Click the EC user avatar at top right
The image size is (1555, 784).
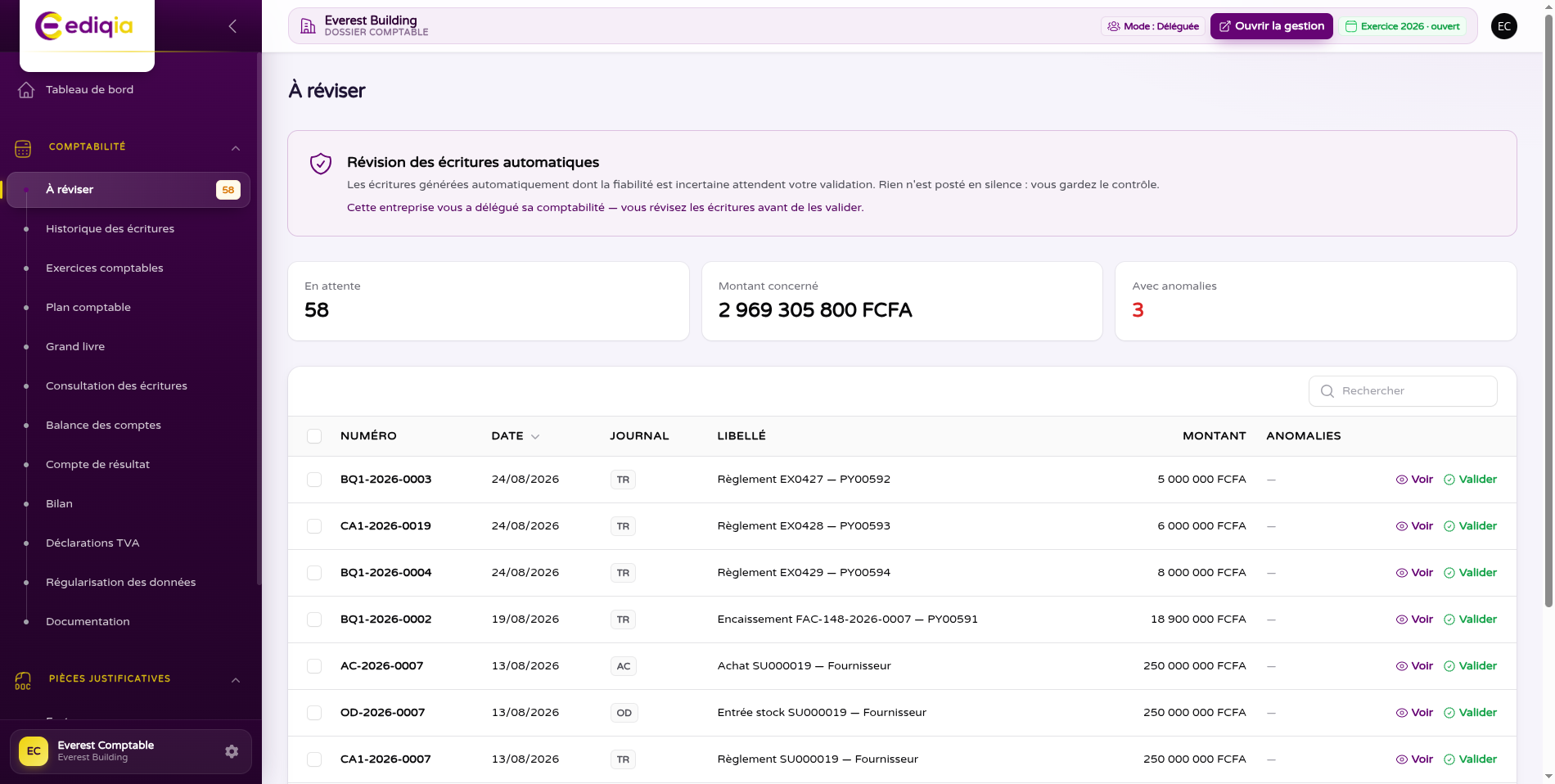click(1504, 26)
